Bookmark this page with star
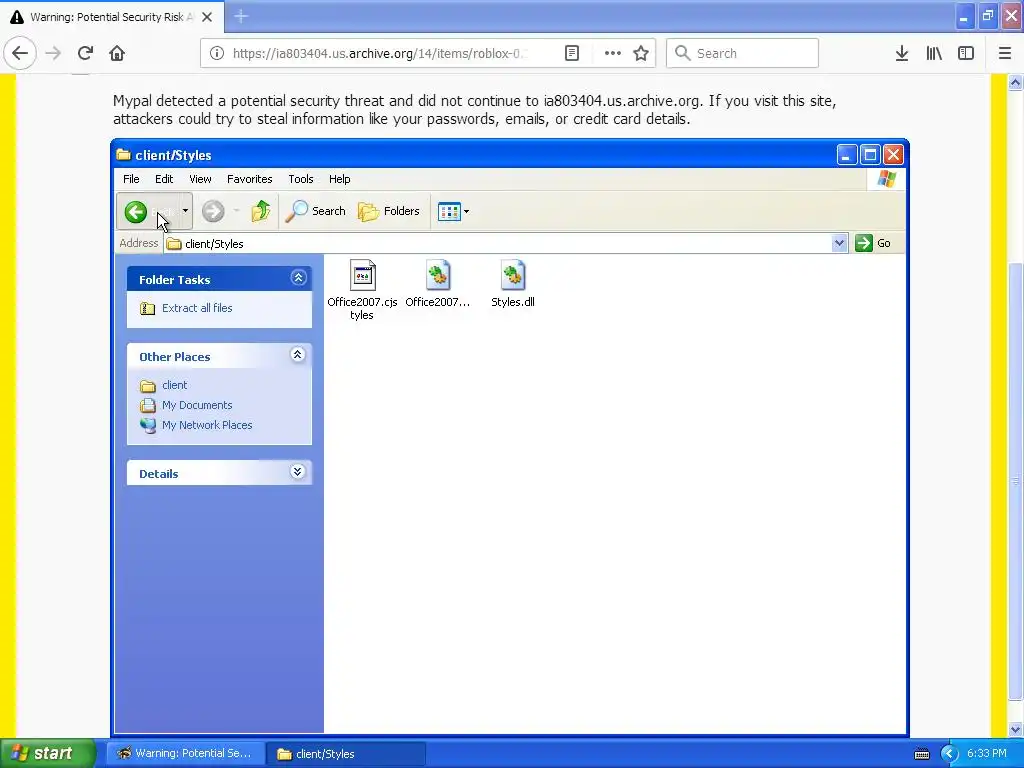 click(641, 53)
